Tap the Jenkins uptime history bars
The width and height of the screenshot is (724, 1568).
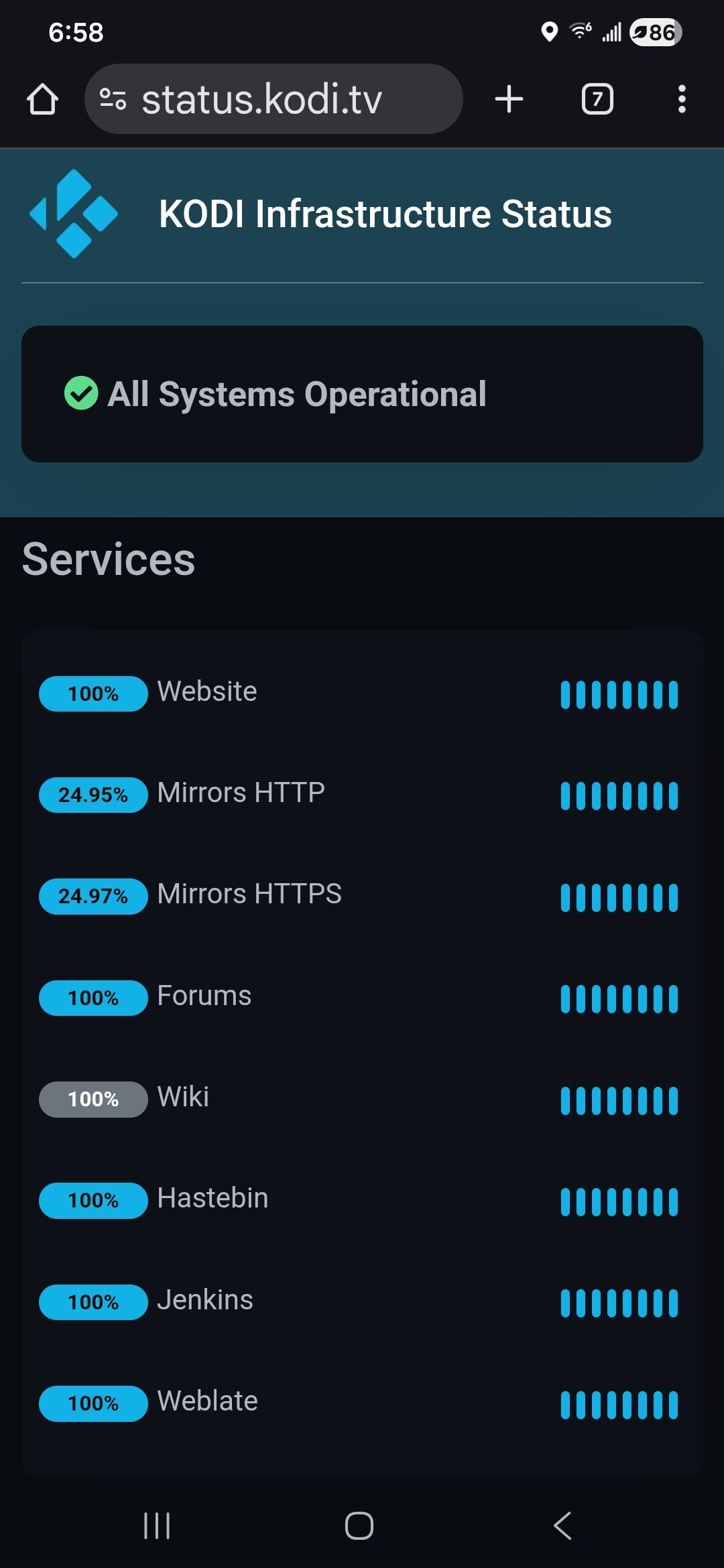(x=619, y=1303)
